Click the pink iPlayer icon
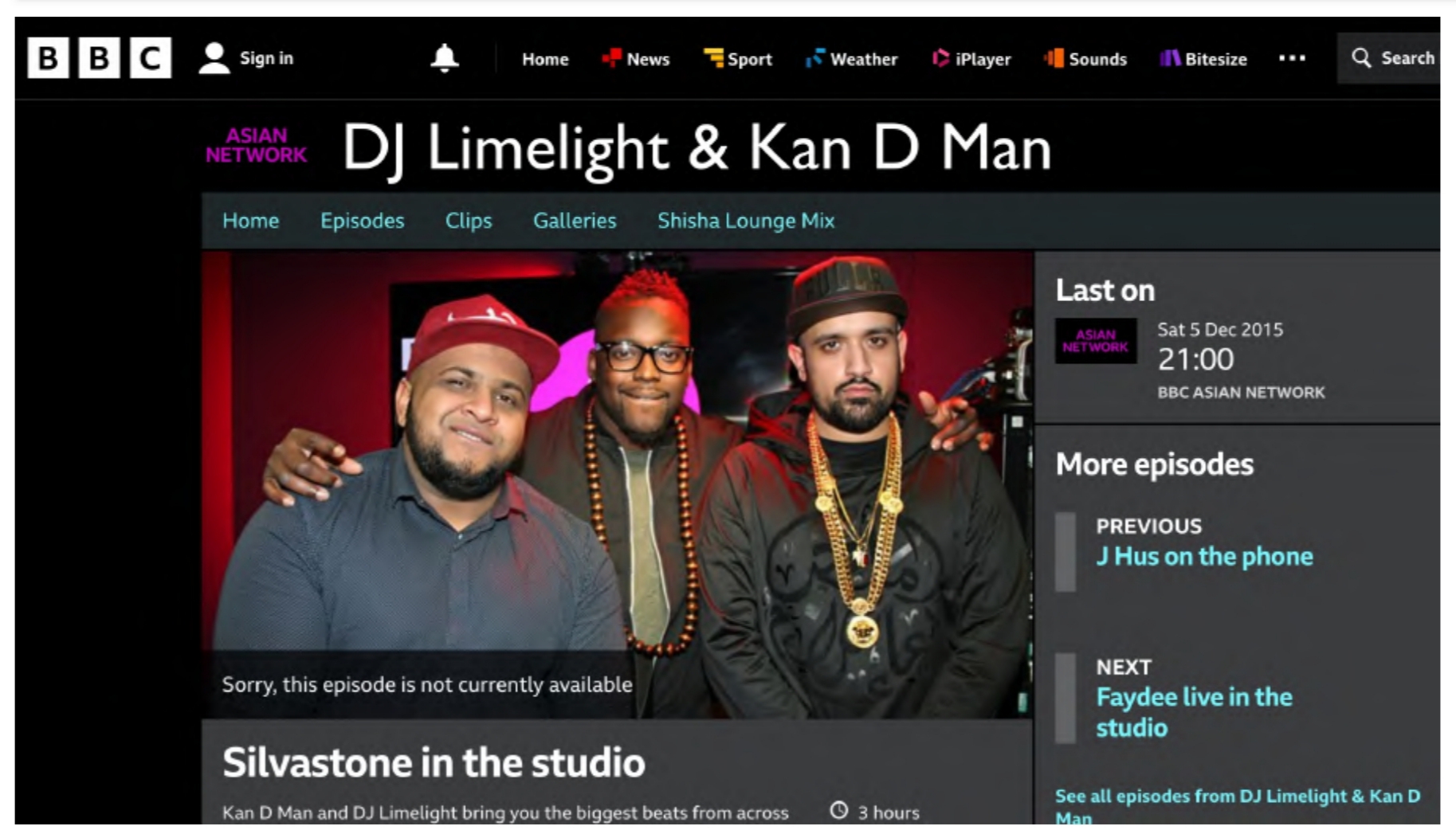 coord(940,58)
